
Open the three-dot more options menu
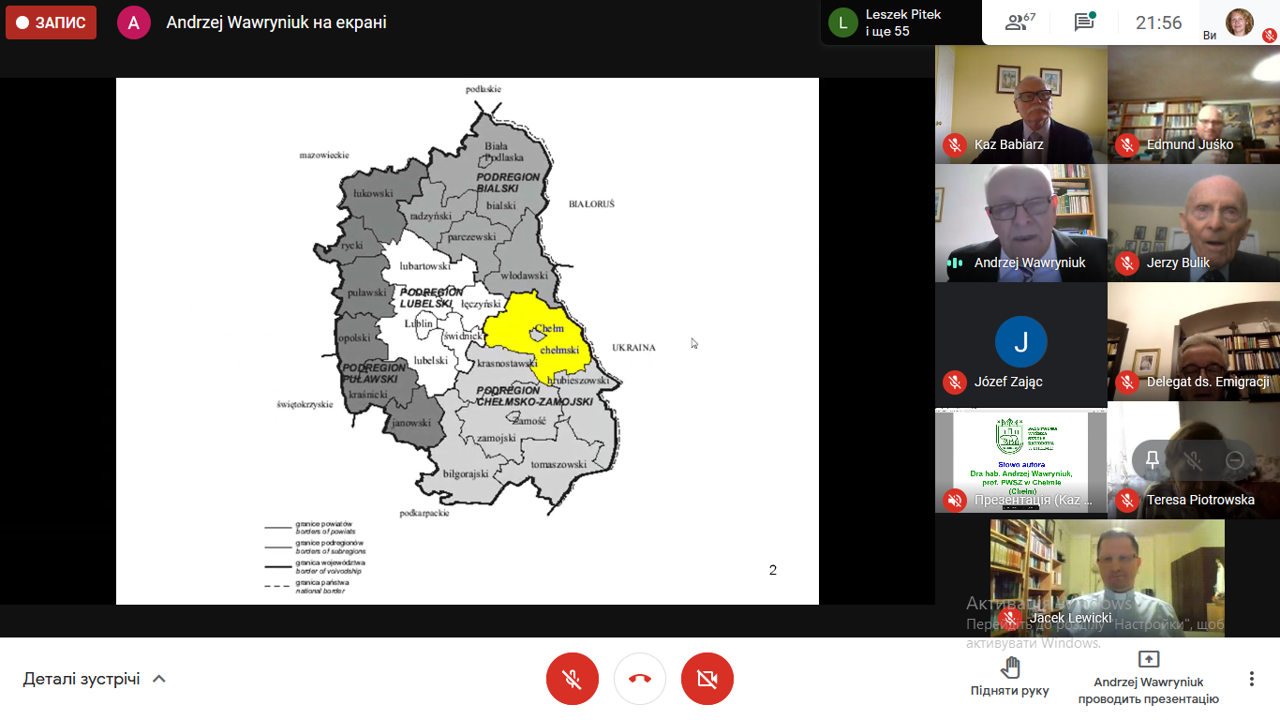1251,679
